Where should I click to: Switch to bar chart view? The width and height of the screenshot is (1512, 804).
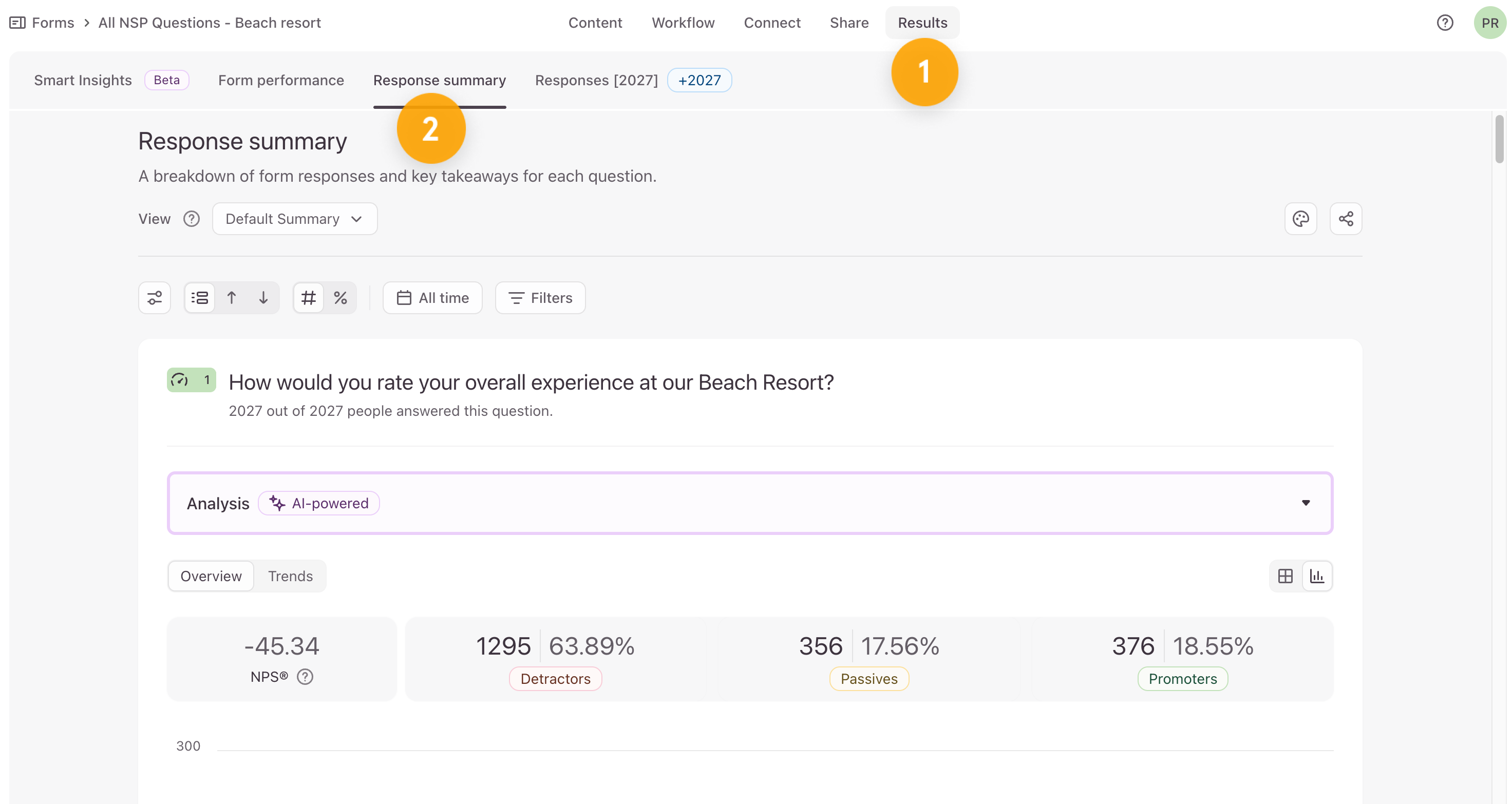coord(1317,576)
